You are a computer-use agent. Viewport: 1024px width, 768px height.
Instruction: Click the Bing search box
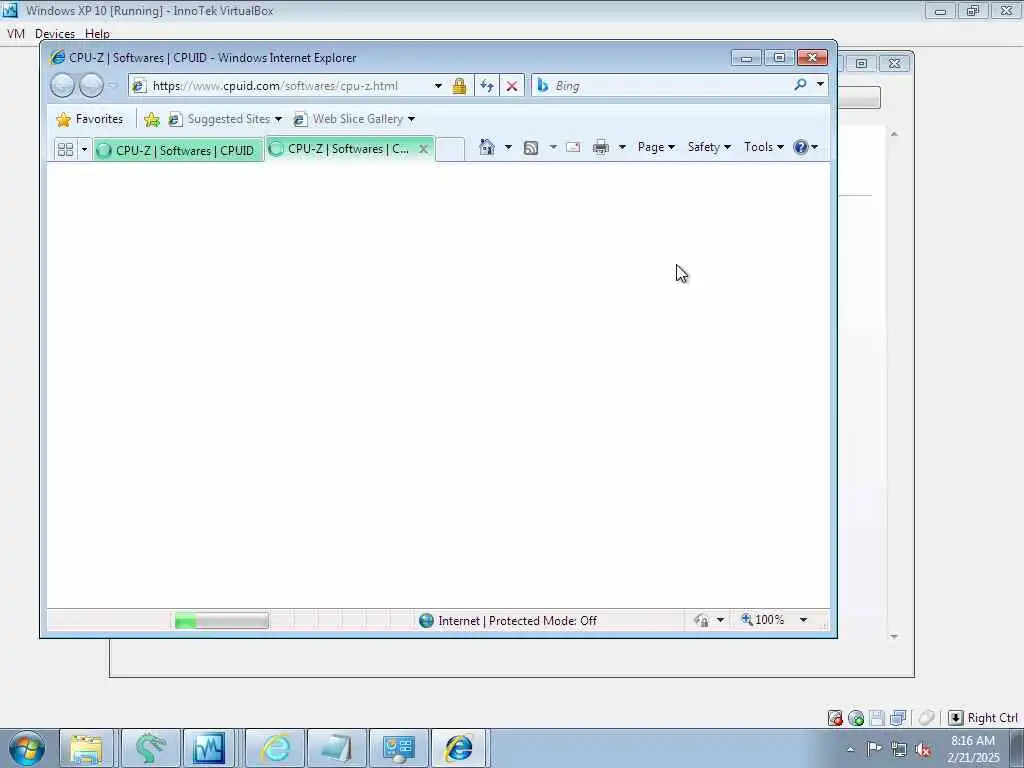click(661, 86)
